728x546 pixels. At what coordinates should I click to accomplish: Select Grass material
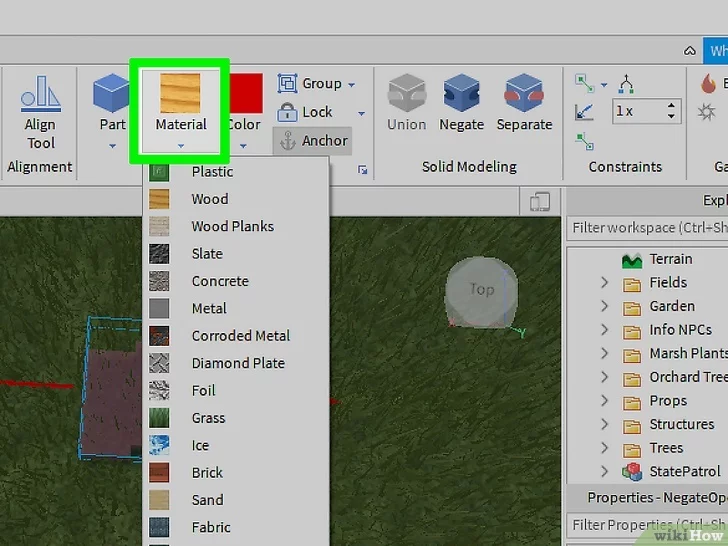[x=236, y=418]
